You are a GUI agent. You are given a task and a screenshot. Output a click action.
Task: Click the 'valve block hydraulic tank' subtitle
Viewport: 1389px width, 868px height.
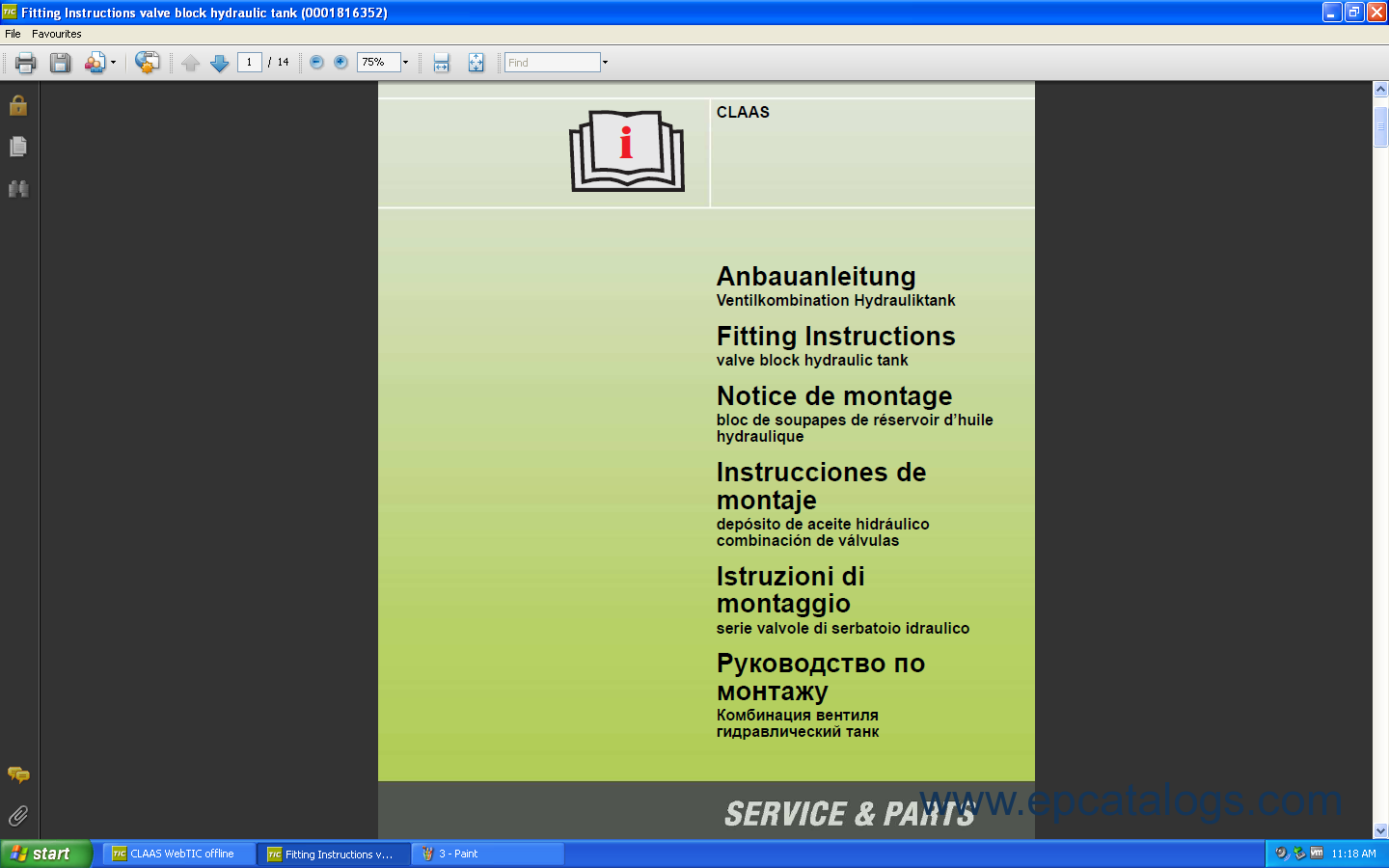pyautogui.click(x=812, y=361)
